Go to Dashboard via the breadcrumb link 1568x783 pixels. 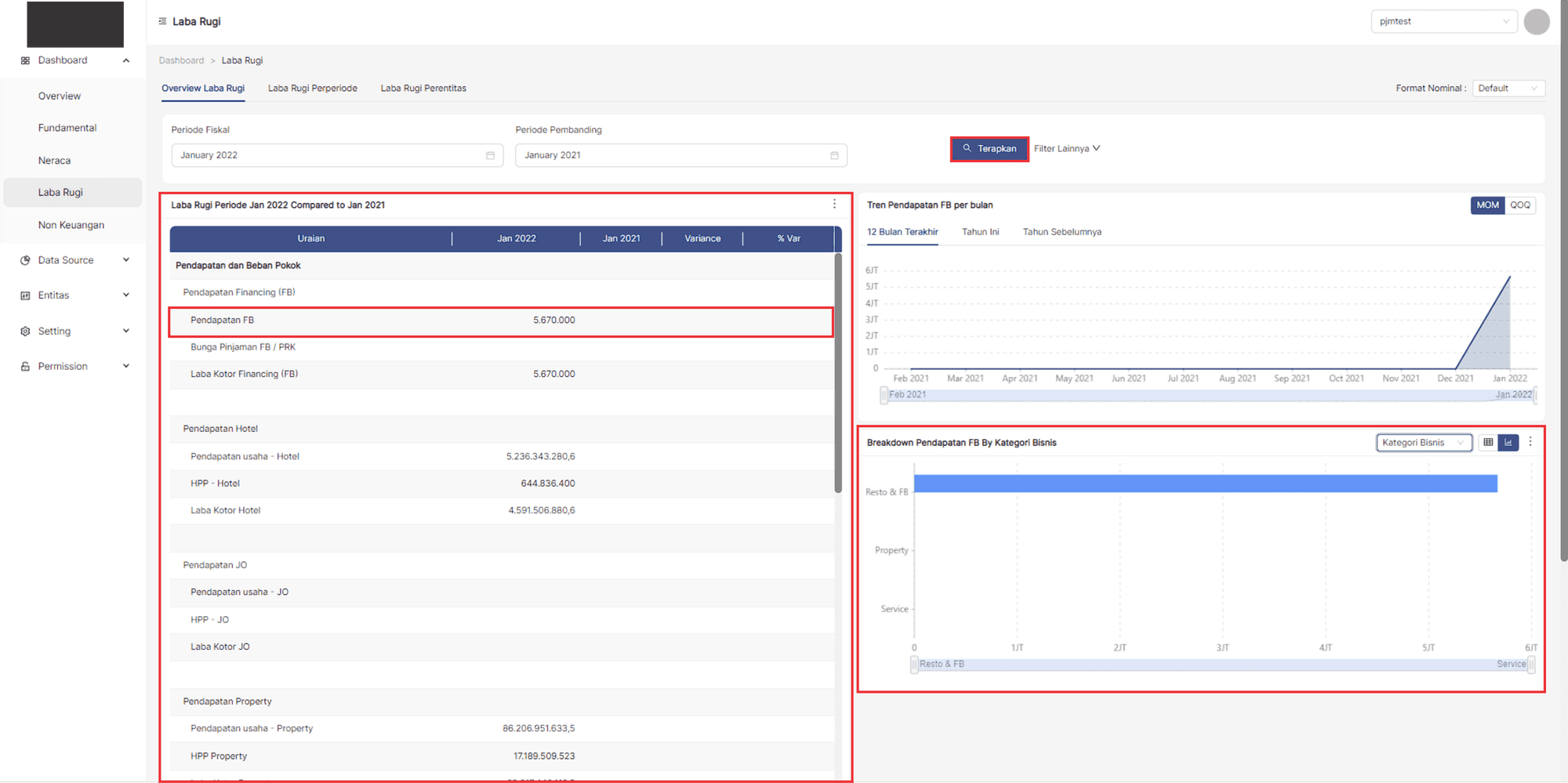[181, 60]
